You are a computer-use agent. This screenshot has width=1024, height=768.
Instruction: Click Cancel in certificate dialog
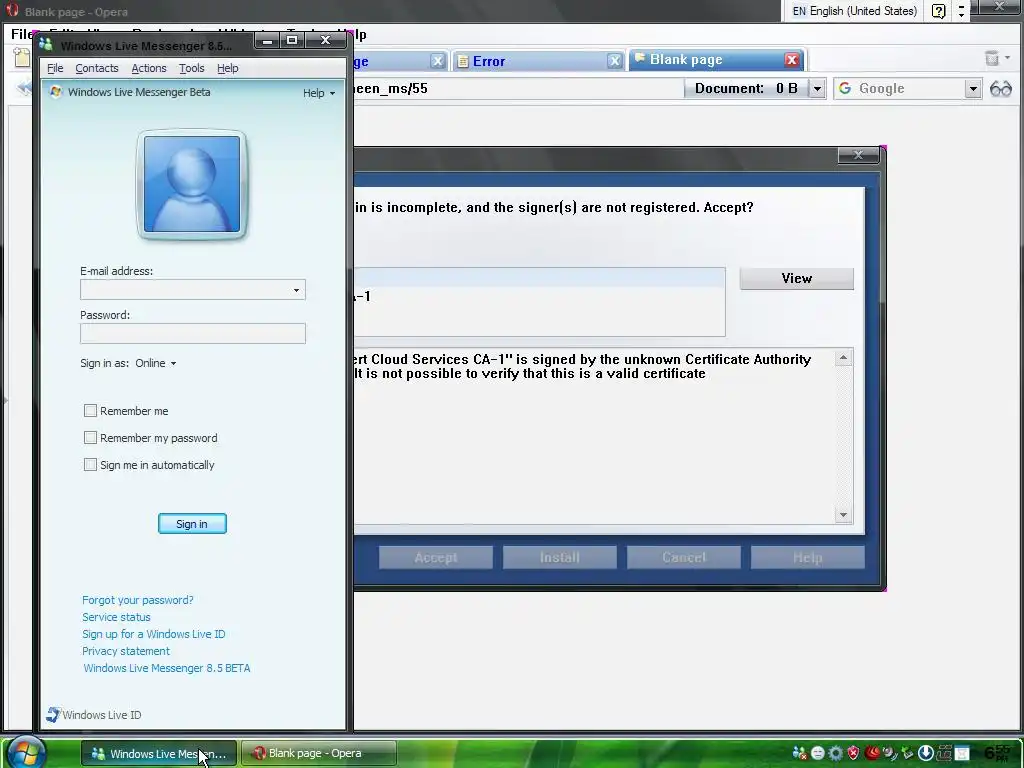(x=684, y=557)
